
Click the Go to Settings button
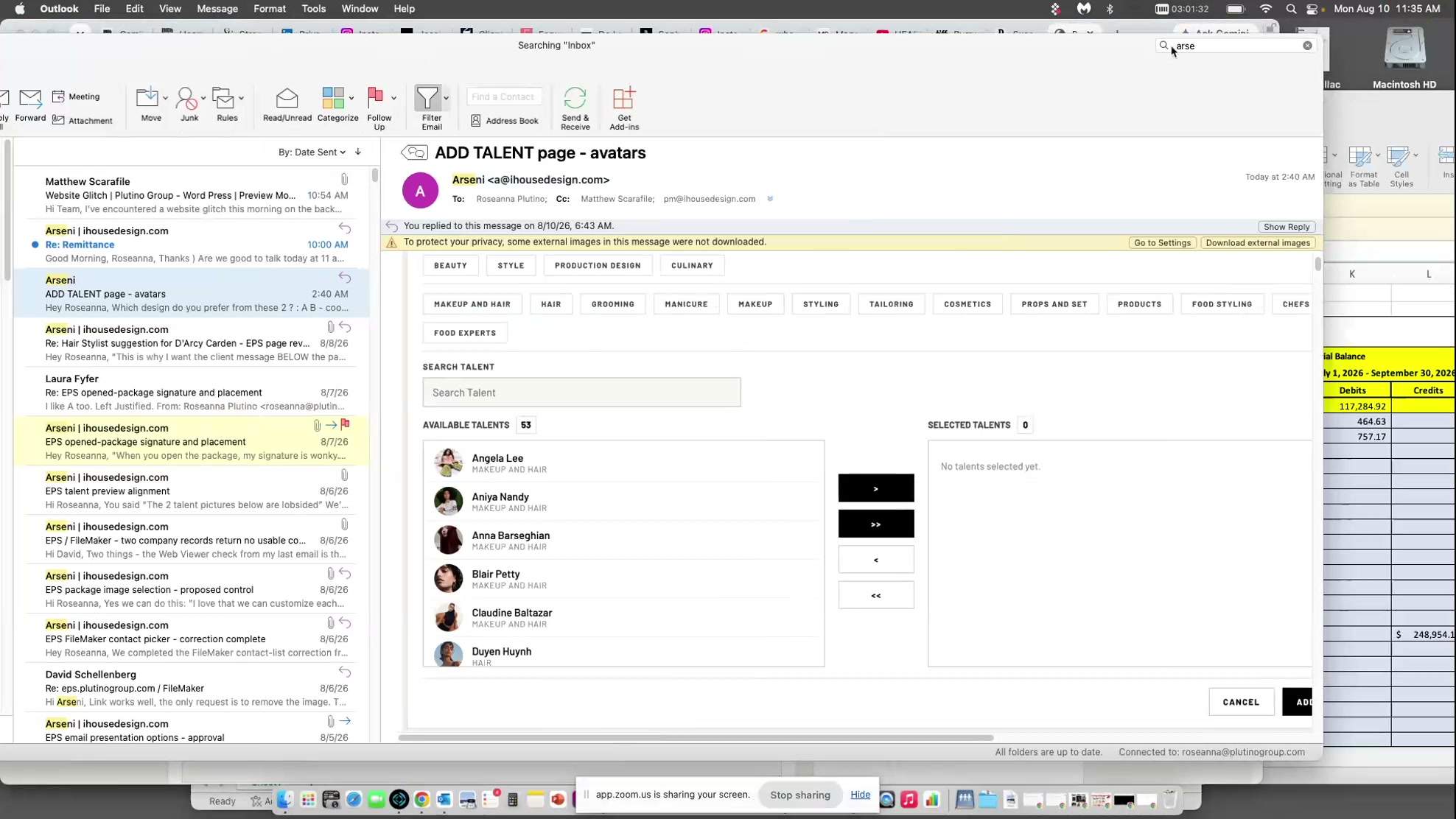point(1162,243)
